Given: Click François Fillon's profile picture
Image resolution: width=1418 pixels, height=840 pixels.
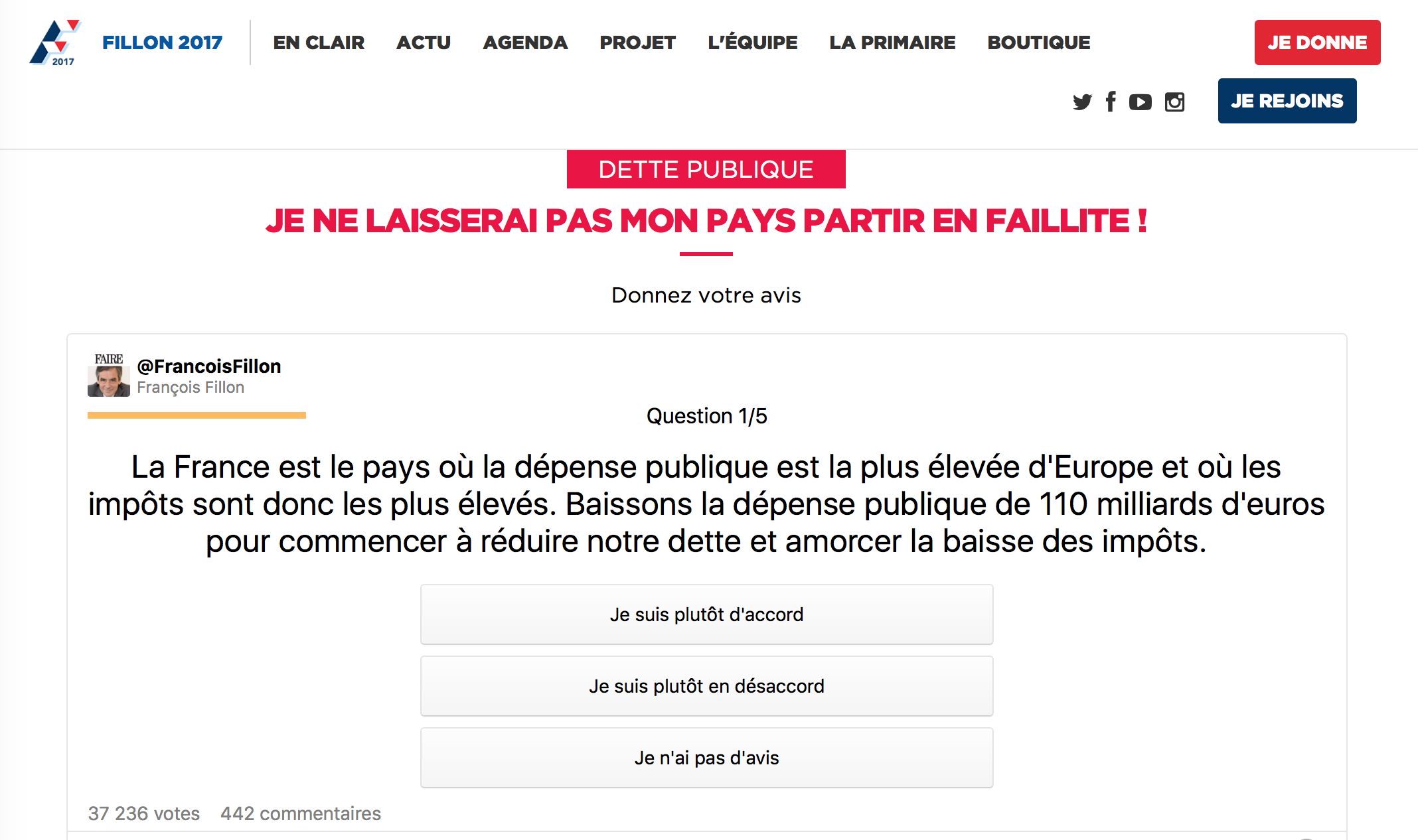Looking at the screenshot, I should (x=109, y=376).
